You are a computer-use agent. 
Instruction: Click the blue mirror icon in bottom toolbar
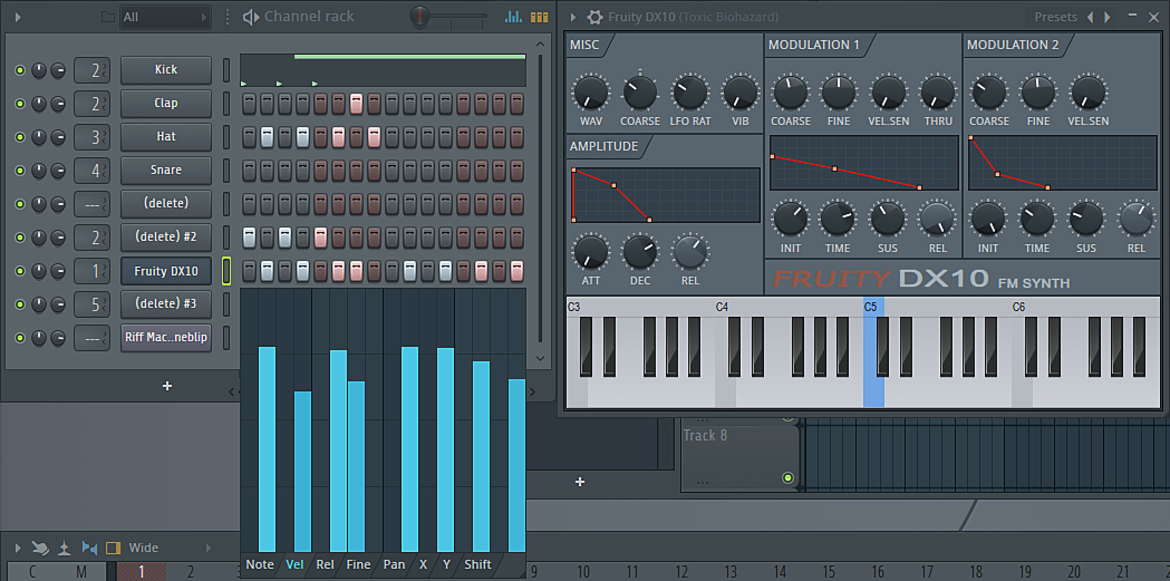pyautogui.click(x=90, y=548)
